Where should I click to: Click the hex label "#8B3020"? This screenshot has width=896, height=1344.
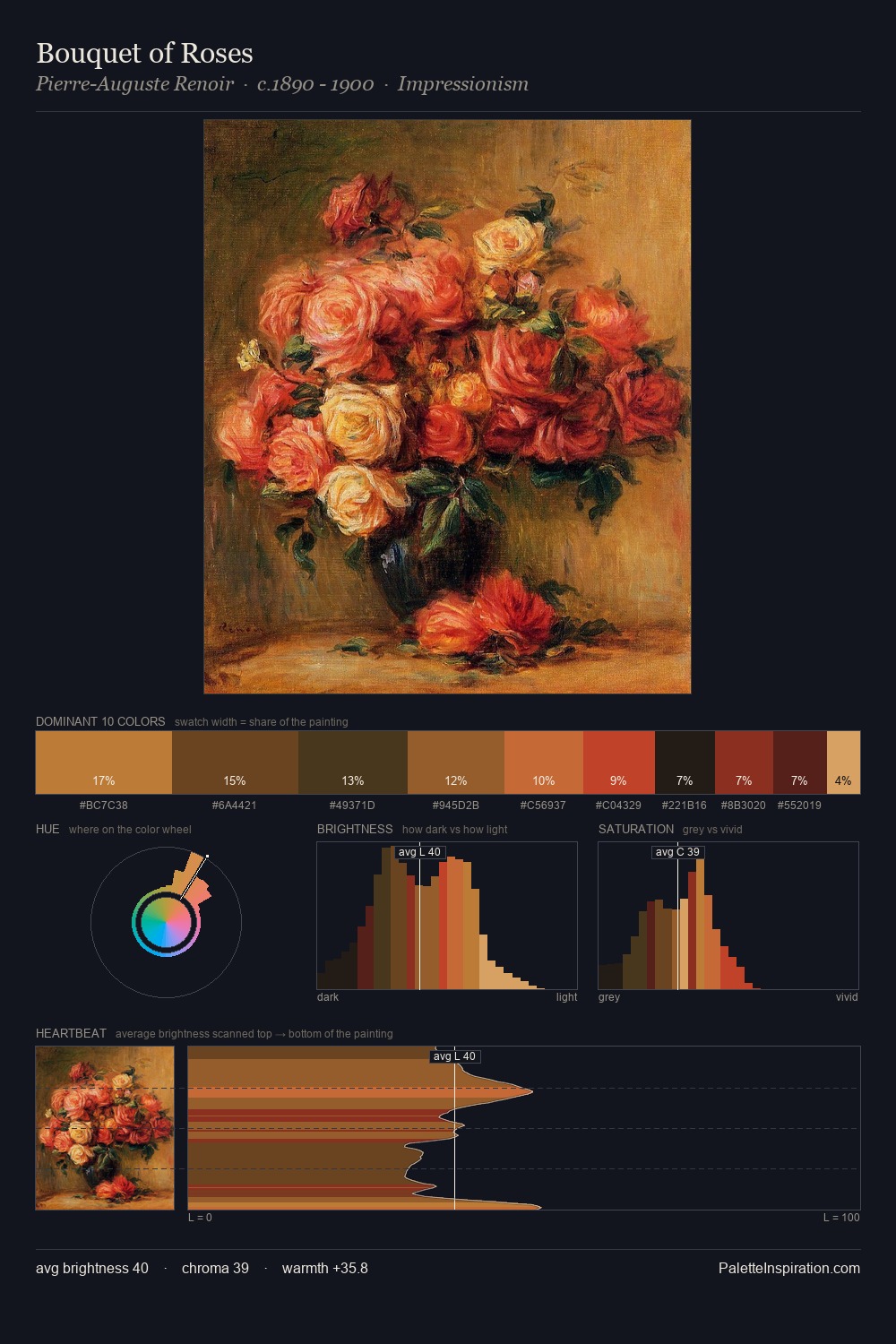(x=744, y=805)
